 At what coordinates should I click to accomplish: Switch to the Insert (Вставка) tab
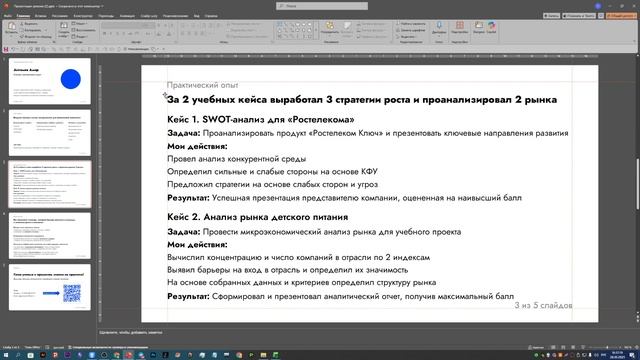click(x=40, y=16)
